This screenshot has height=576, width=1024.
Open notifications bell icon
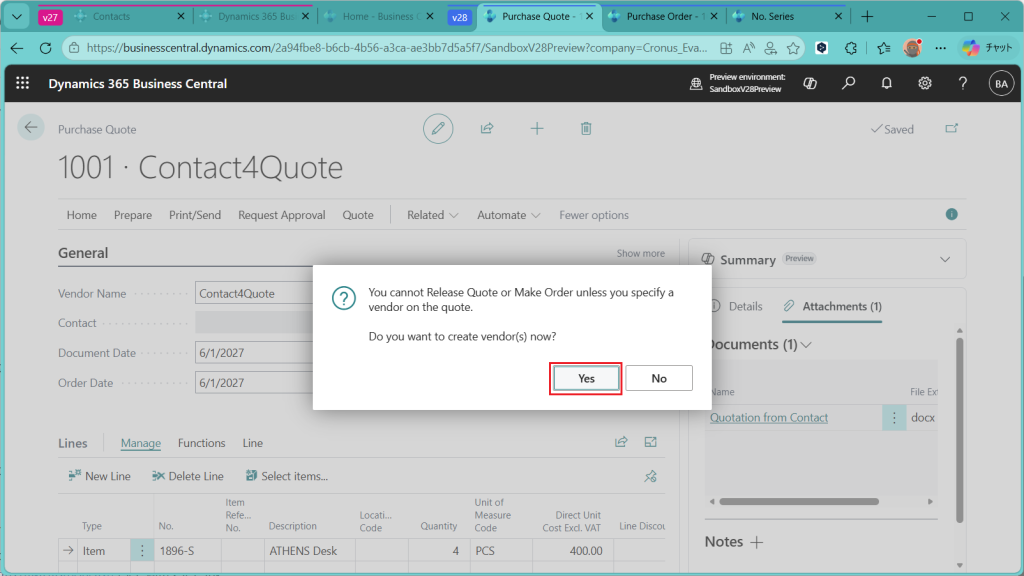886,84
